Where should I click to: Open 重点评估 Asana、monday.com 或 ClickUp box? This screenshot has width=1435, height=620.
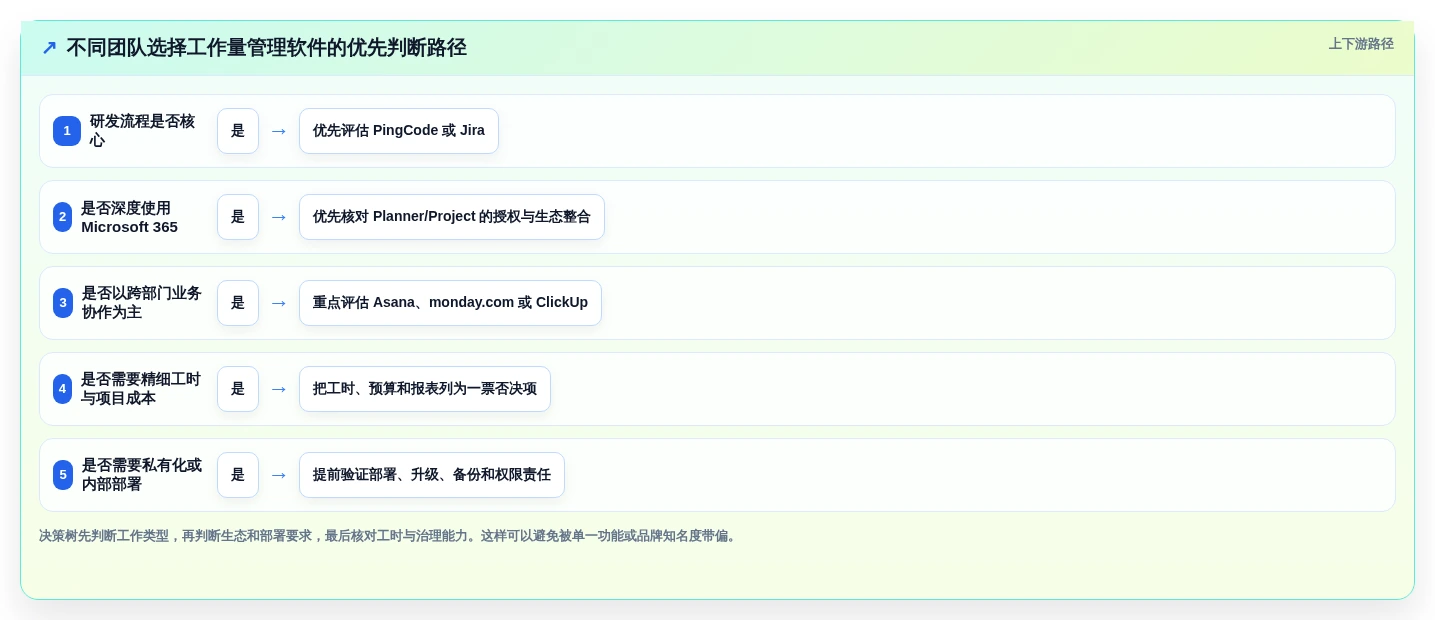point(450,303)
